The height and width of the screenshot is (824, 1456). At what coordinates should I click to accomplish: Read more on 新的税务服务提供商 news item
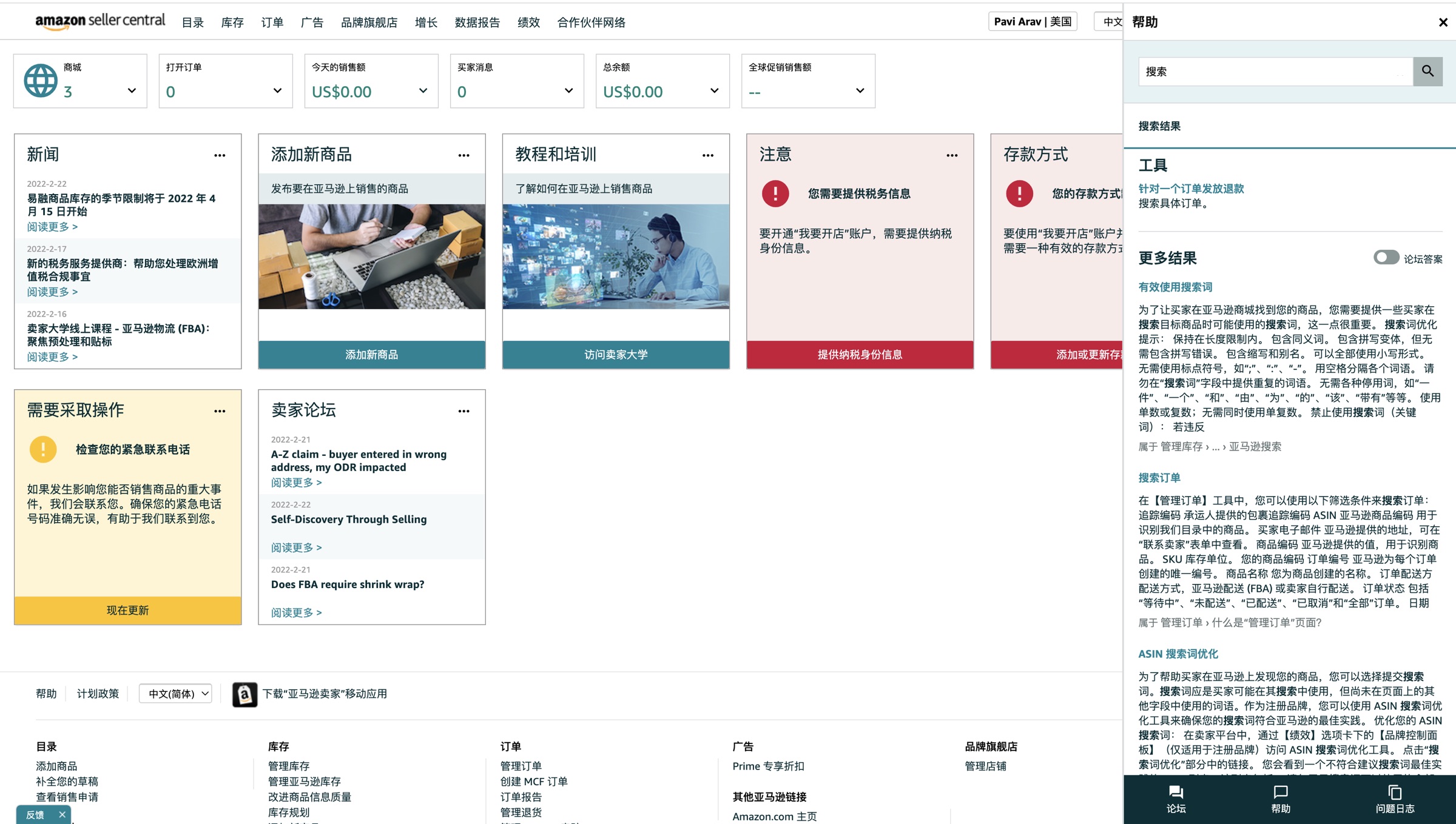(52, 292)
